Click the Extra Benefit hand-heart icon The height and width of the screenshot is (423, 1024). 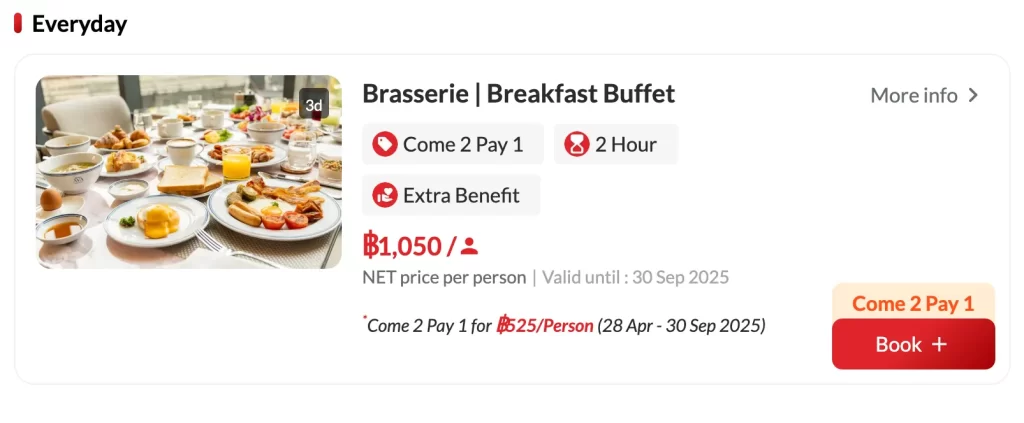click(x=385, y=195)
